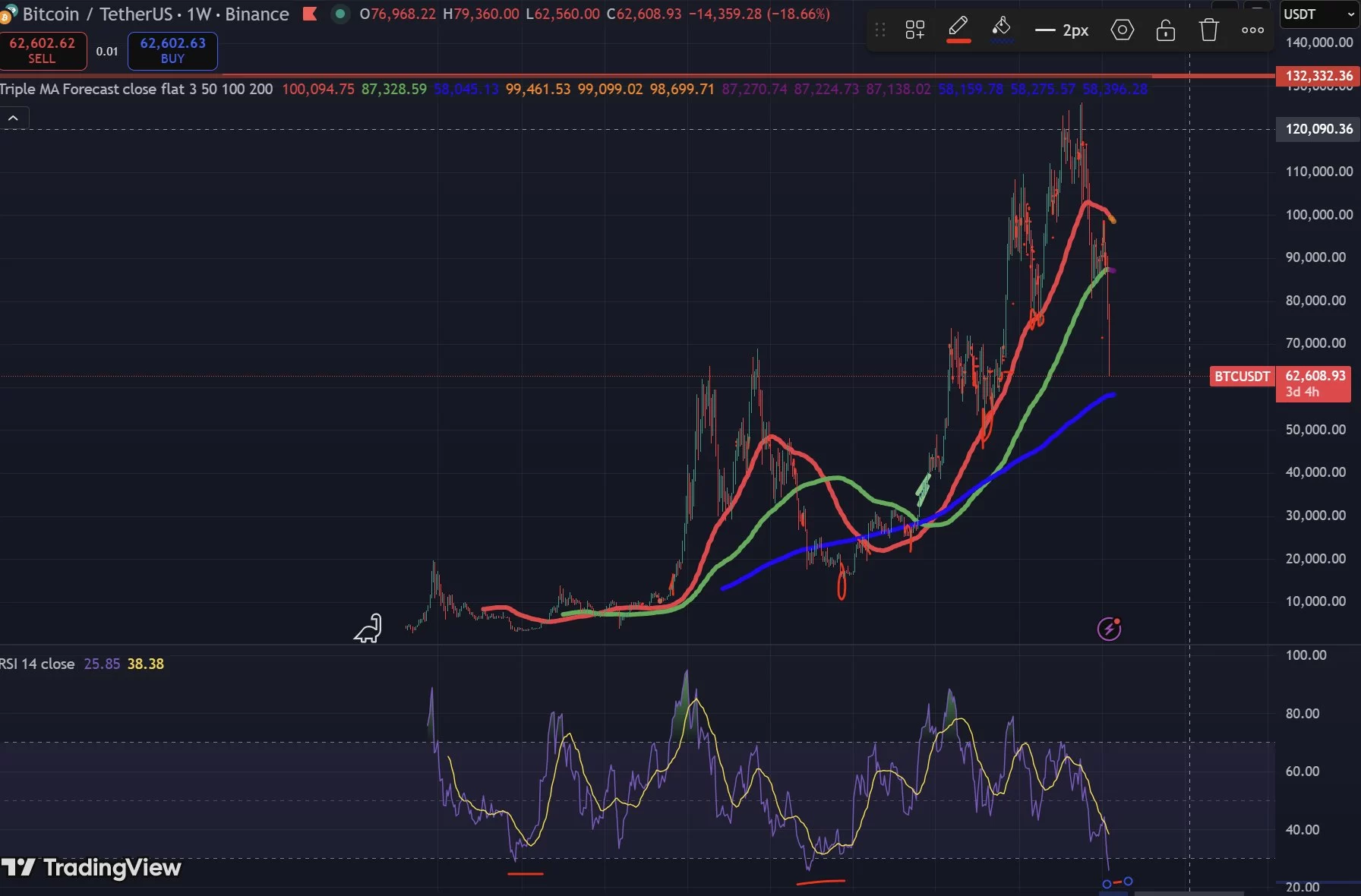This screenshot has height=896, width=1361.
Task: Collapse the indicator legend chevron
Action: click(14, 118)
